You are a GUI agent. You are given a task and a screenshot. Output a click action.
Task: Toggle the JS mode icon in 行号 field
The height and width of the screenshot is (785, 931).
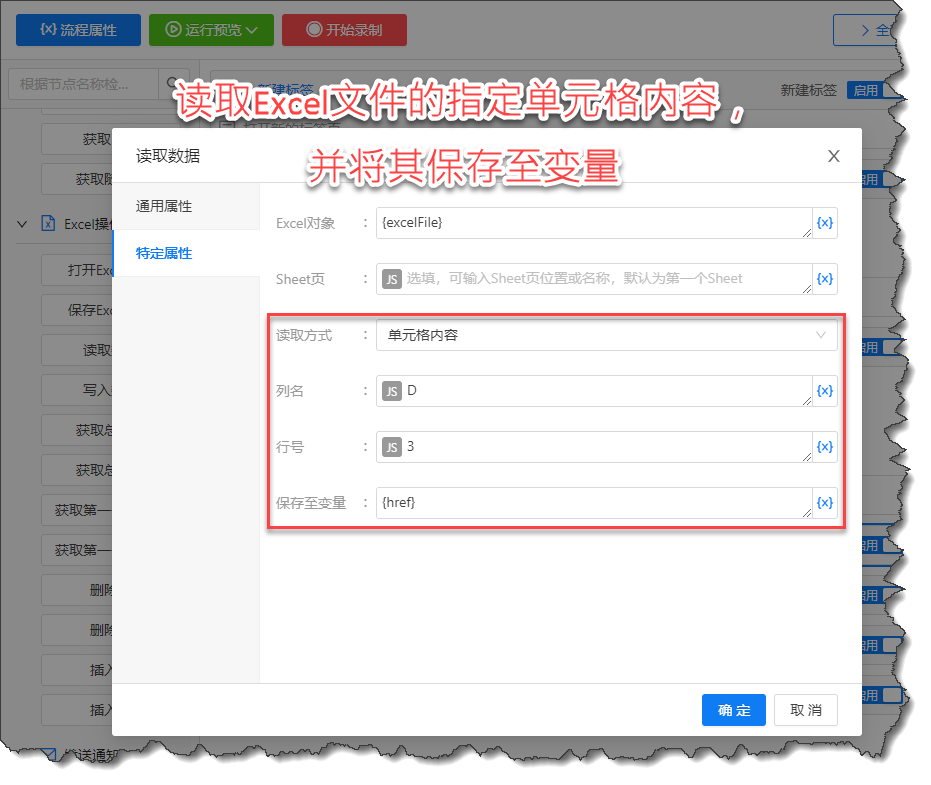[392, 447]
